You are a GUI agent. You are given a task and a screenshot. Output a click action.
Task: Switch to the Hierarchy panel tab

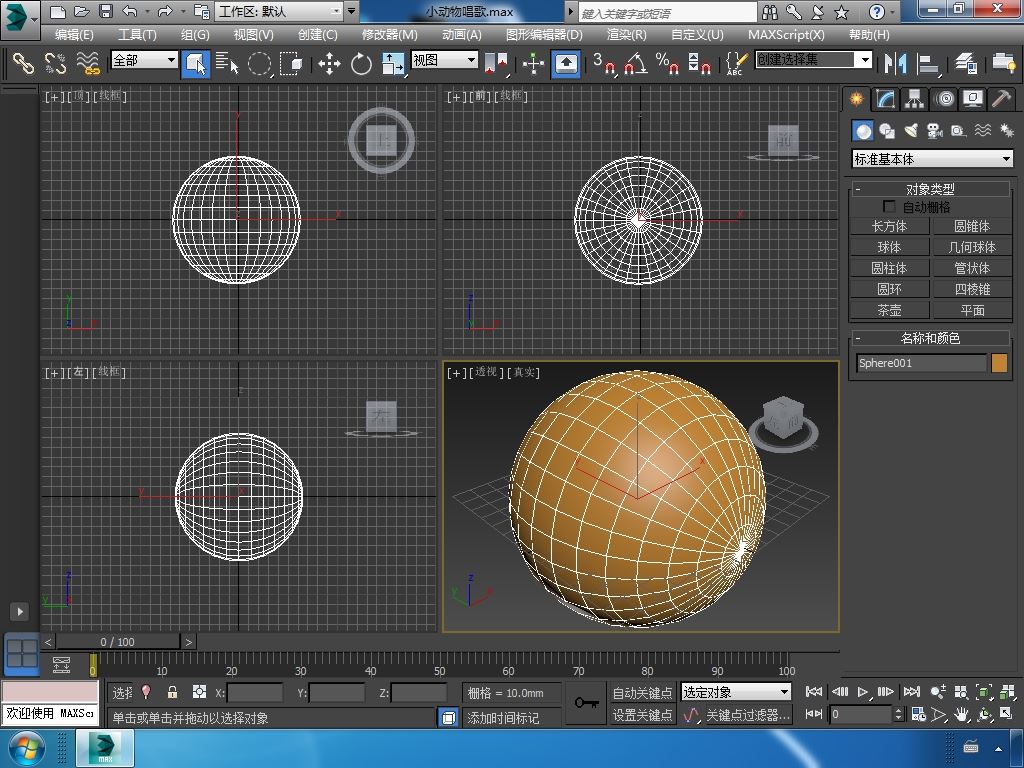point(914,99)
